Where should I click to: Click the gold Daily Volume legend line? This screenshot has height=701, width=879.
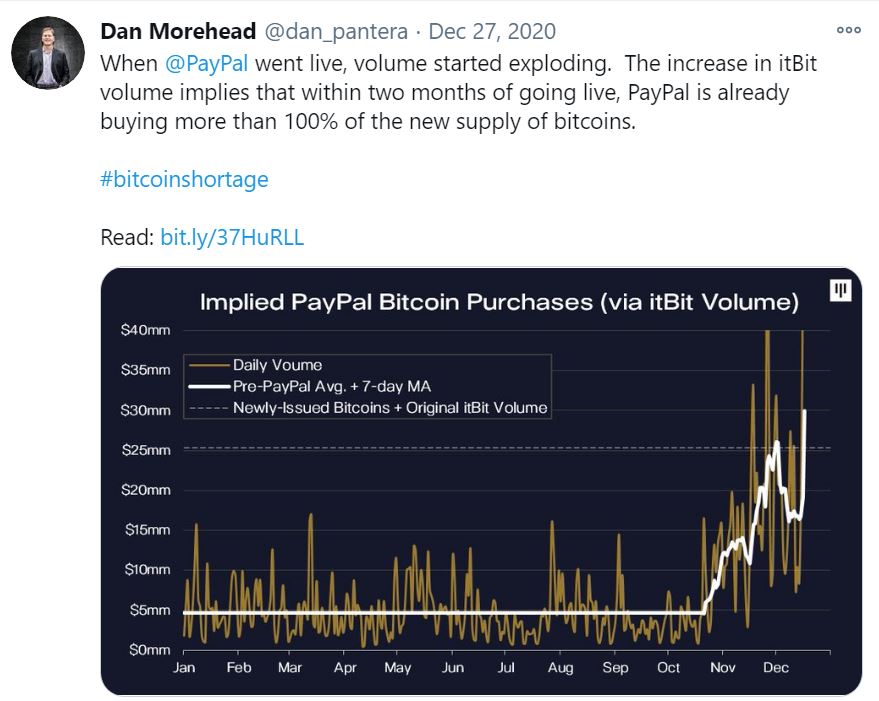point(207,365)
